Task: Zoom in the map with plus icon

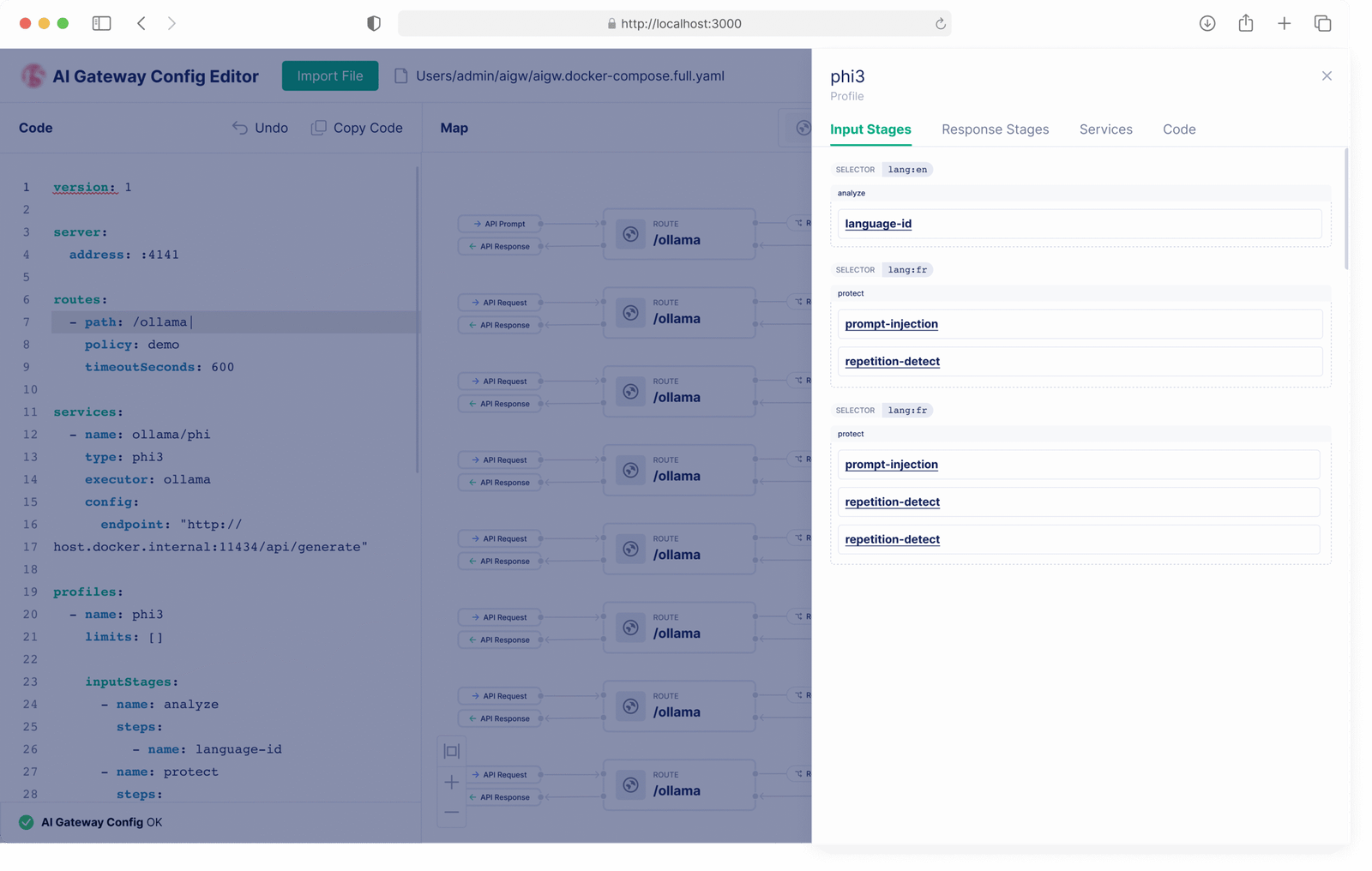Action: pos(452,782)
